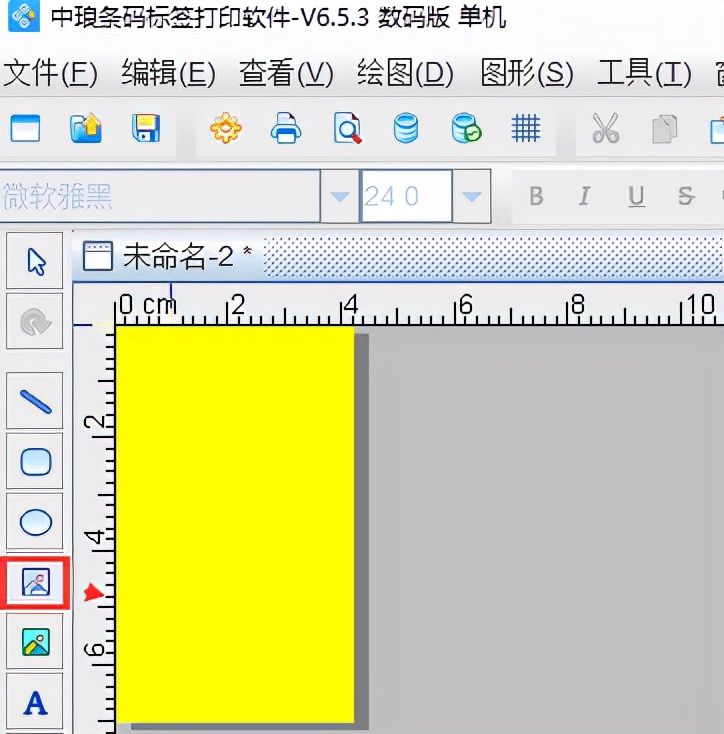Toggle Bold formatting
724x734 pixels.
(x=537, y=196)
